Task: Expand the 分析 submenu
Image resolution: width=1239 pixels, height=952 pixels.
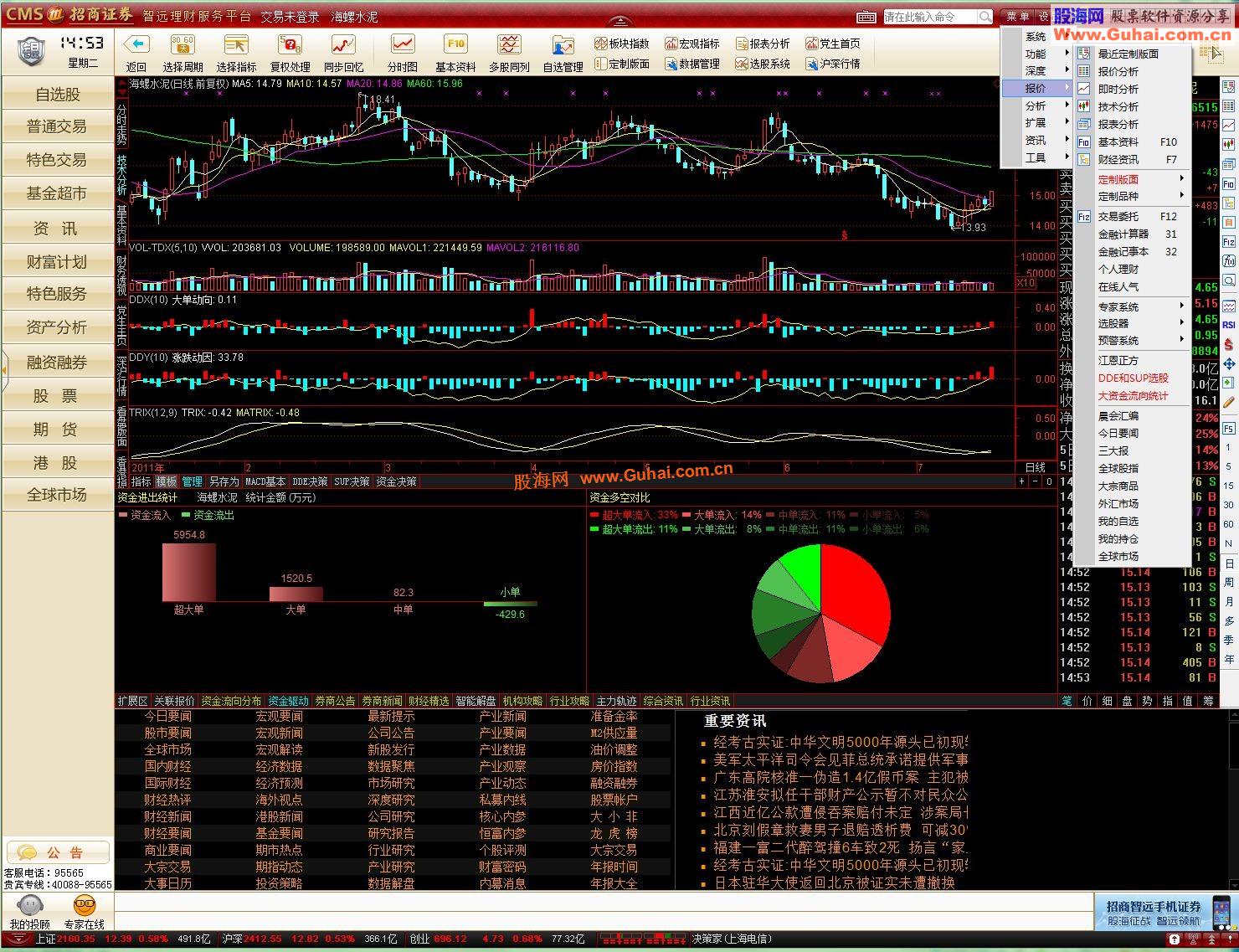Action: [1037, 106]
